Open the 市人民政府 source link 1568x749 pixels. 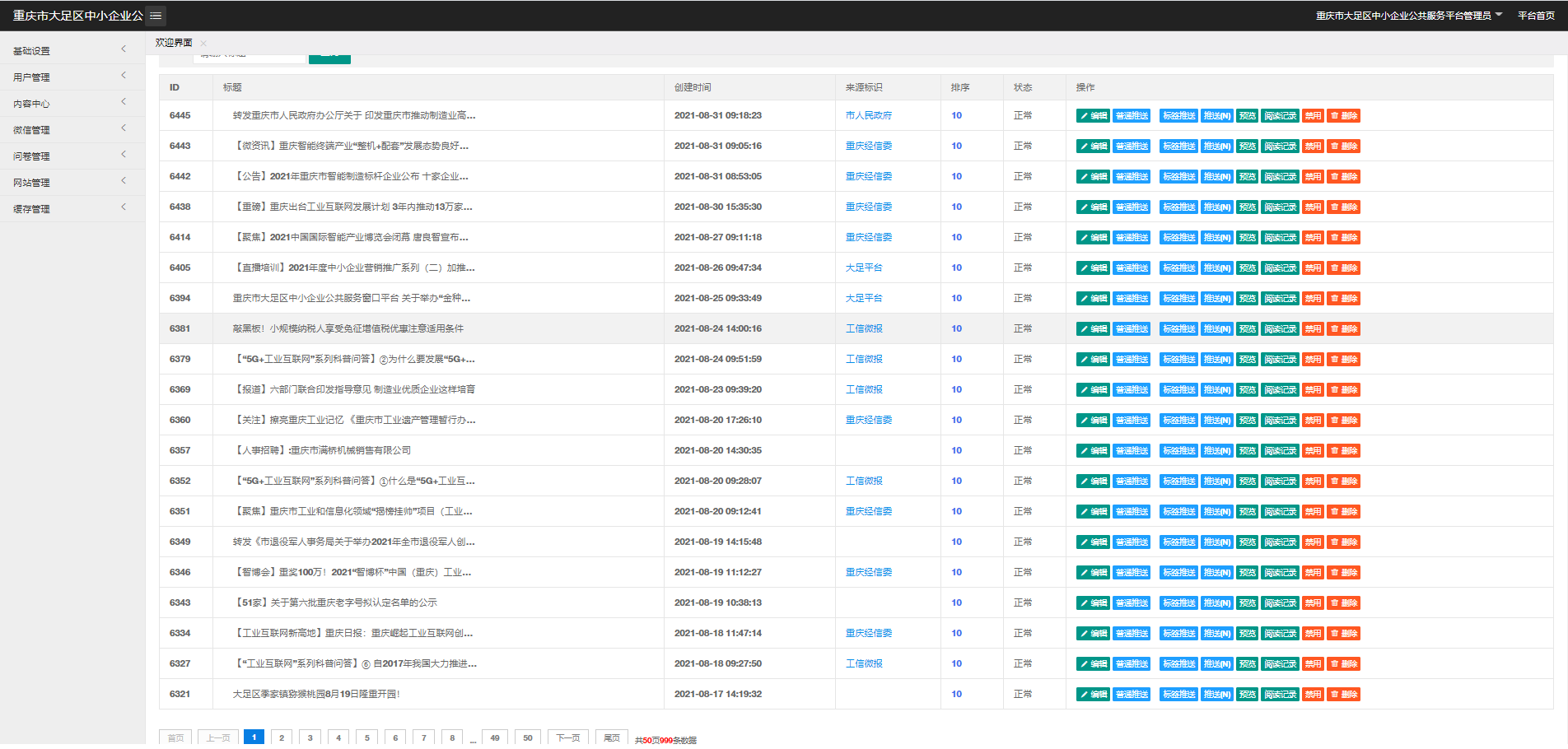click(868, 116)
